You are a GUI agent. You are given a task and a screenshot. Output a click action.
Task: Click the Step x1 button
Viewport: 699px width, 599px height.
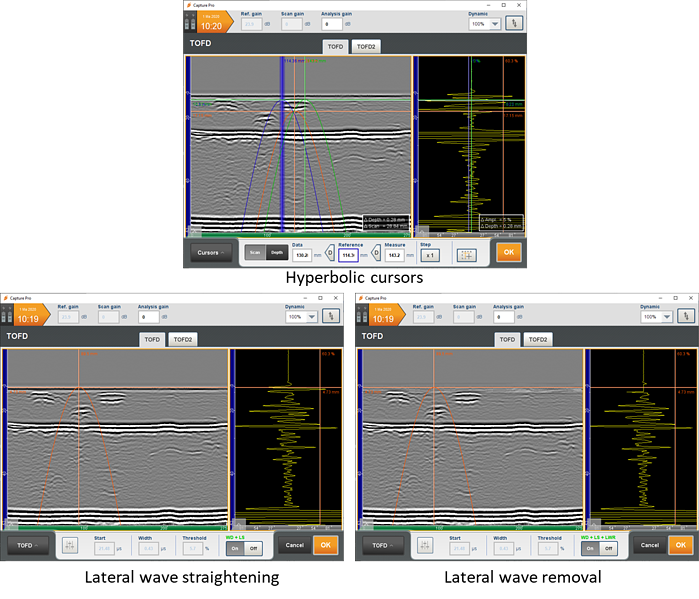[x=430, y=255]
